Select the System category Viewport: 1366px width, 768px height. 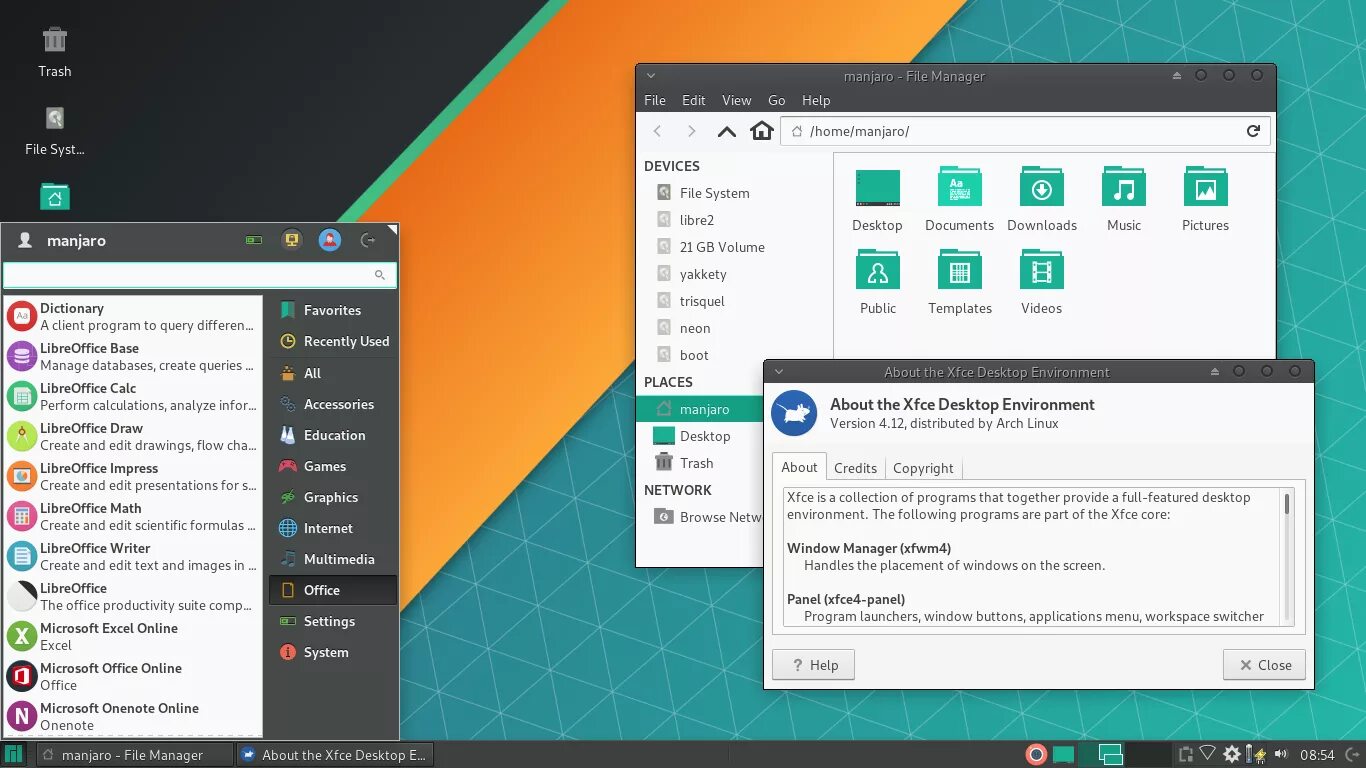tap(333, 652)
